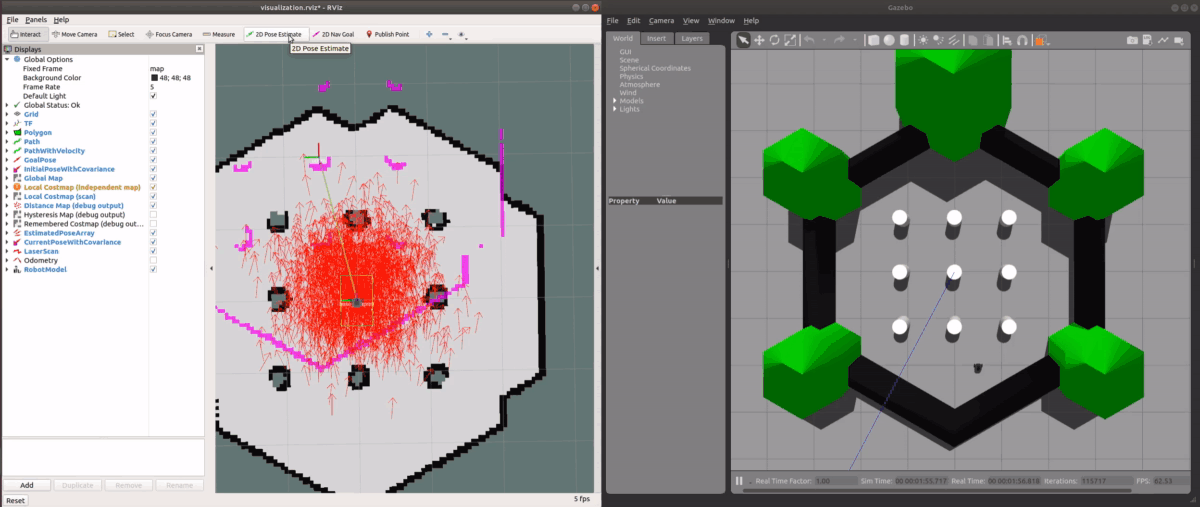Screen dimensions: 1200x507
Task: Pause the Gazebo simulation
Action: 739,481
